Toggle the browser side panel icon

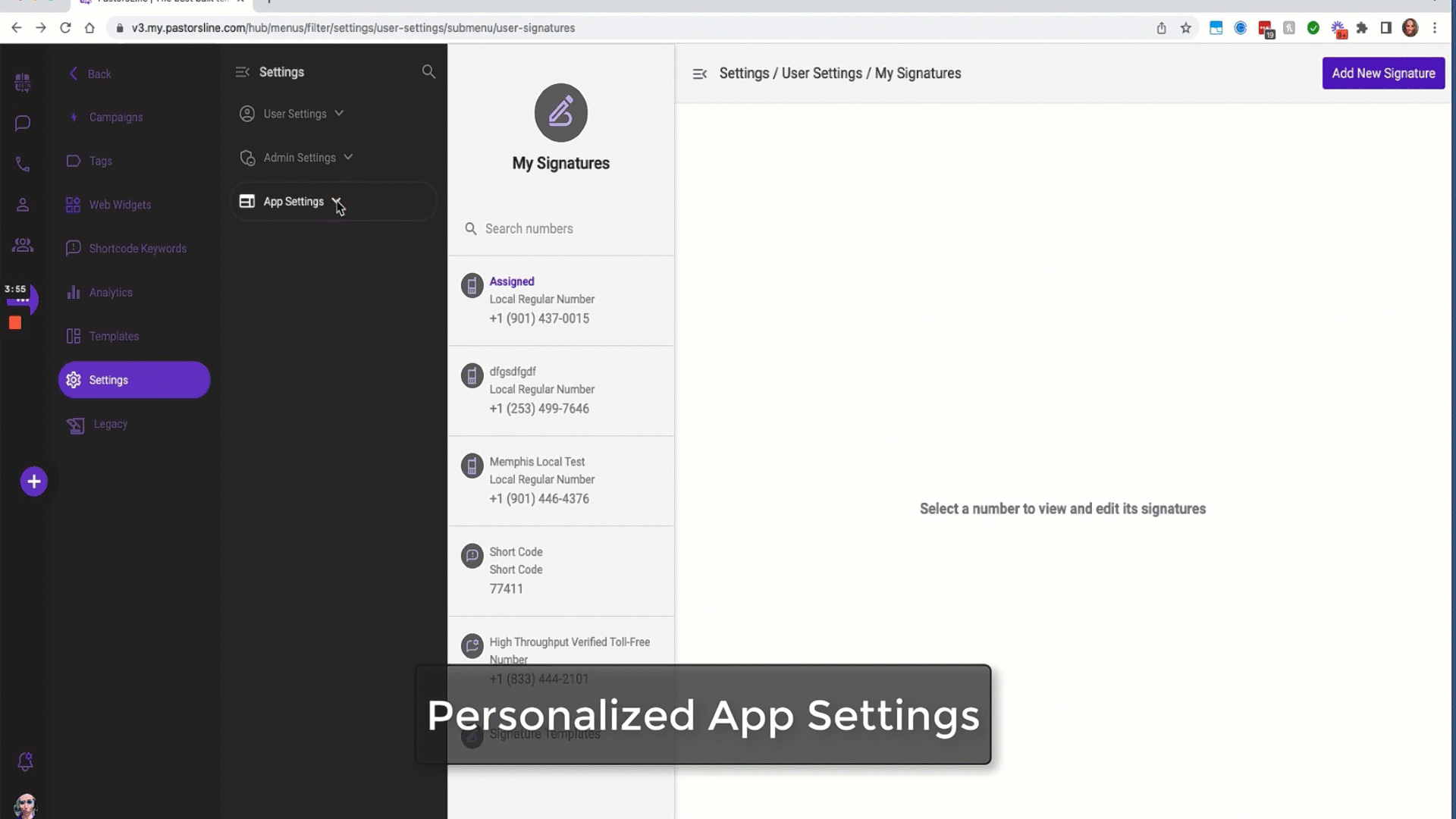pos(1386,28)
